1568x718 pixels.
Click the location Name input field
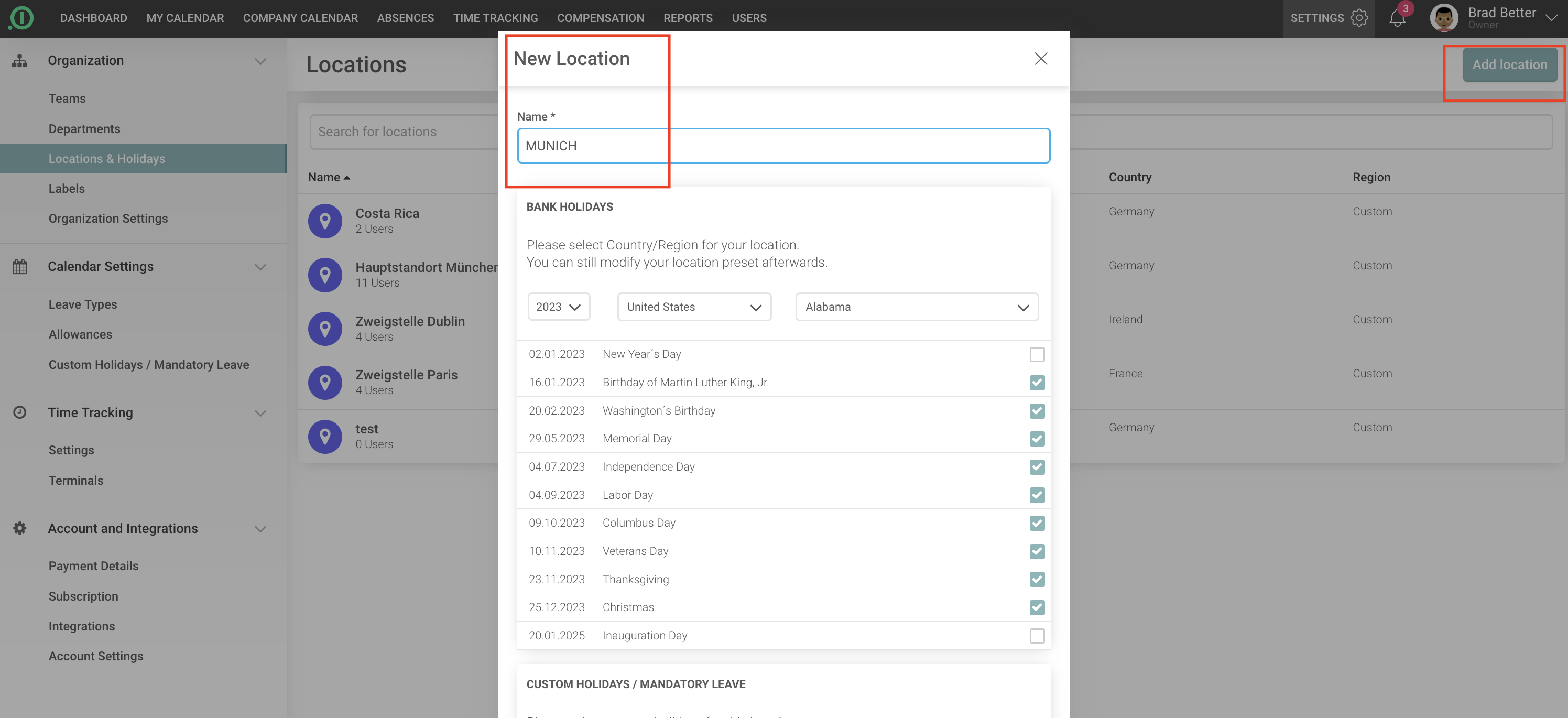point(783,145)
